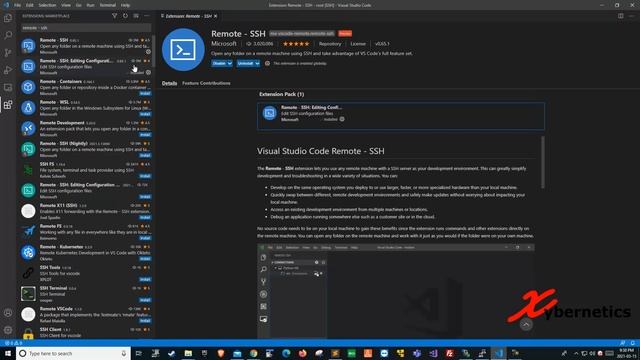Open the Search view in activity bar

(8, 35)
